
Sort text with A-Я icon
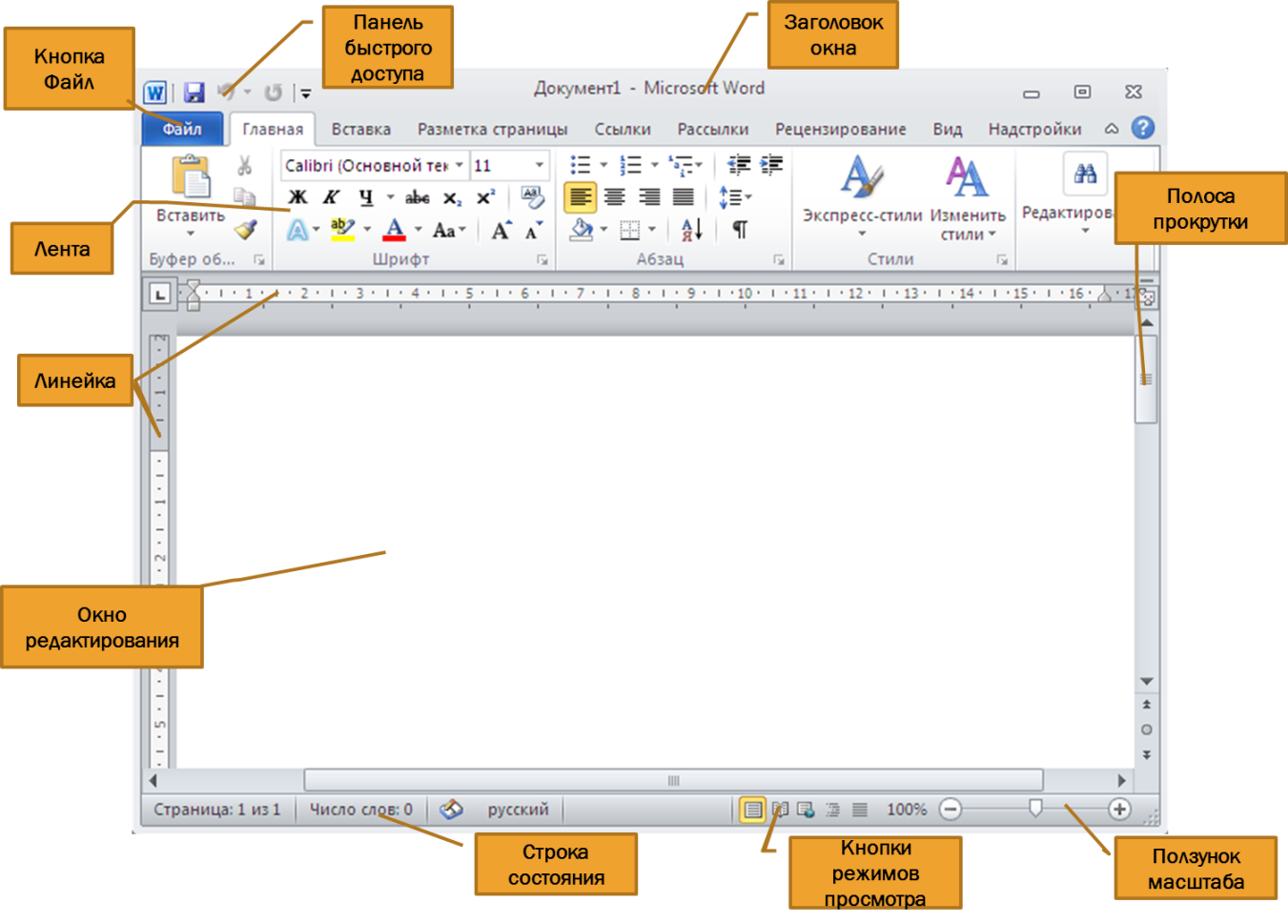(x=692, y=230)
